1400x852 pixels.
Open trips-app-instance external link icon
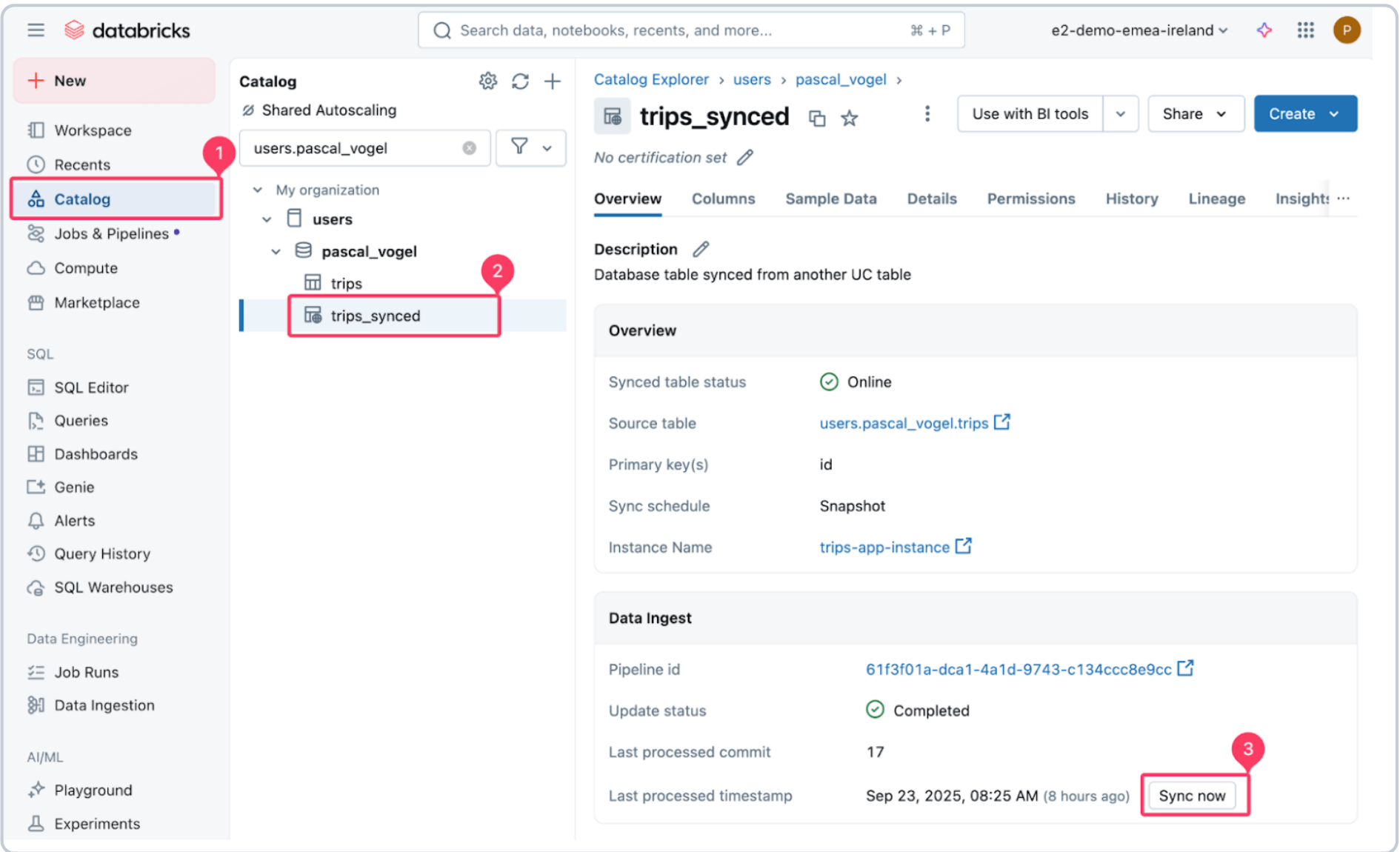[963, 546]
